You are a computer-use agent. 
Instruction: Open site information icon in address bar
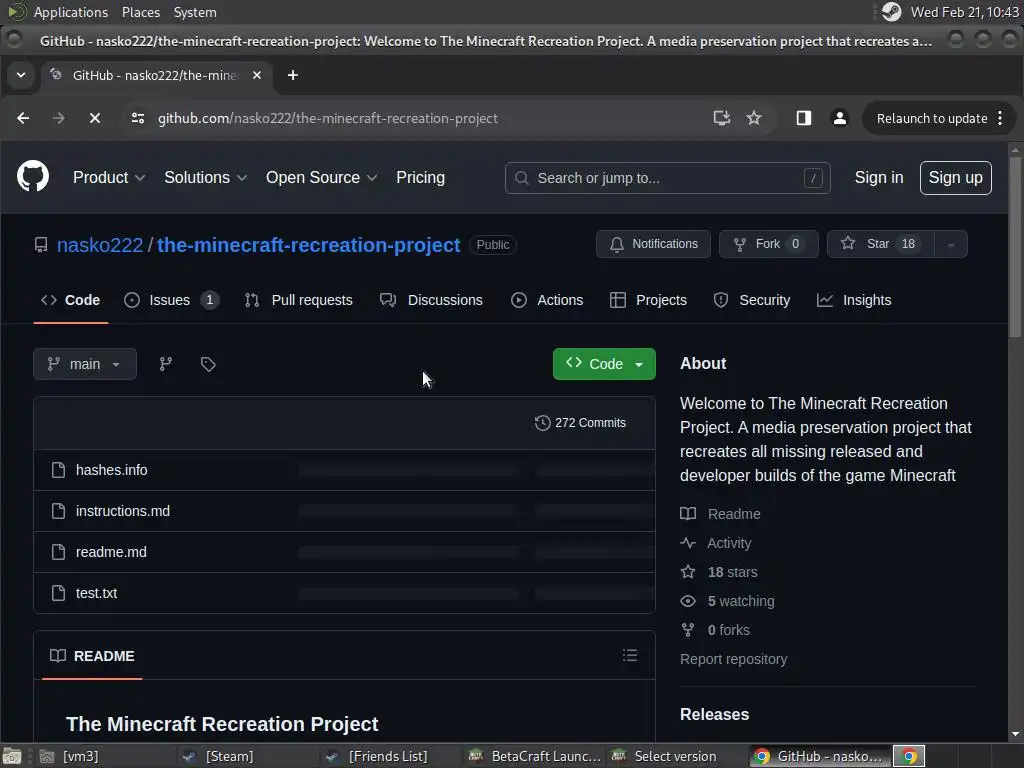[138, 118]
